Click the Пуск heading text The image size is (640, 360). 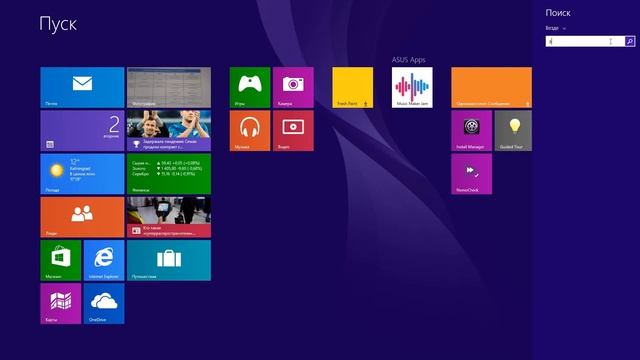click(x=58, y=24)
